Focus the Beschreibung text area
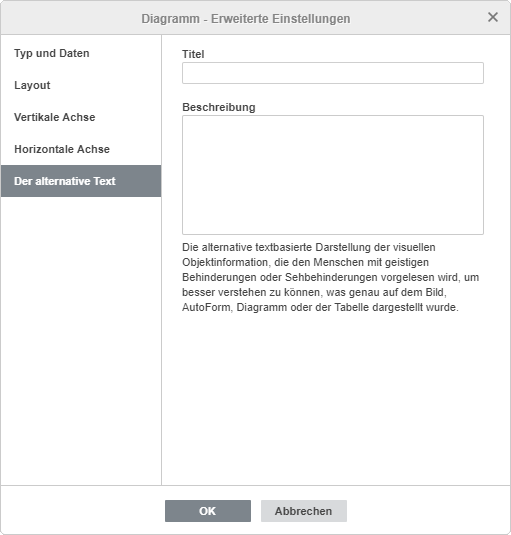Image resolution: width=511 pixels, height=535 pixels. 333,175
